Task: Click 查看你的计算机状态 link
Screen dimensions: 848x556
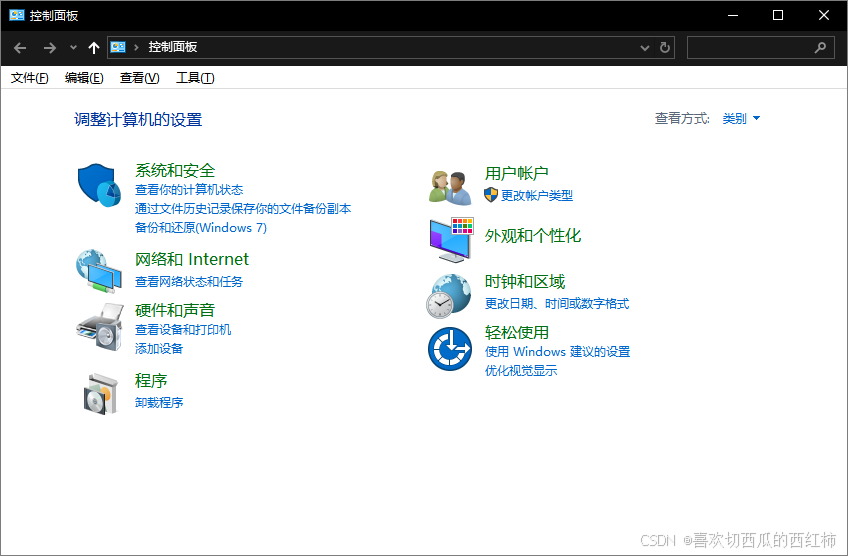Action: coord(189,190)
